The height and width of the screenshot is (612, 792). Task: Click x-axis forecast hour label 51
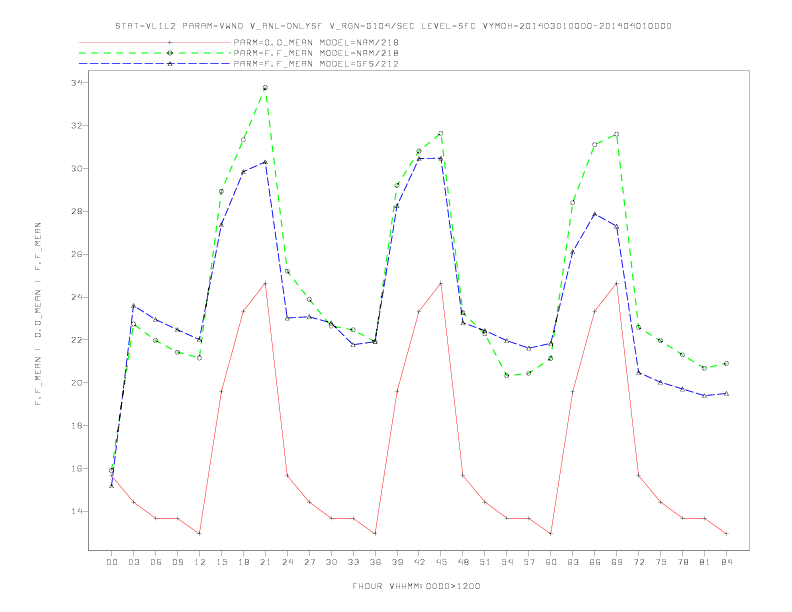pyautogui.click(x=485, y=562)
